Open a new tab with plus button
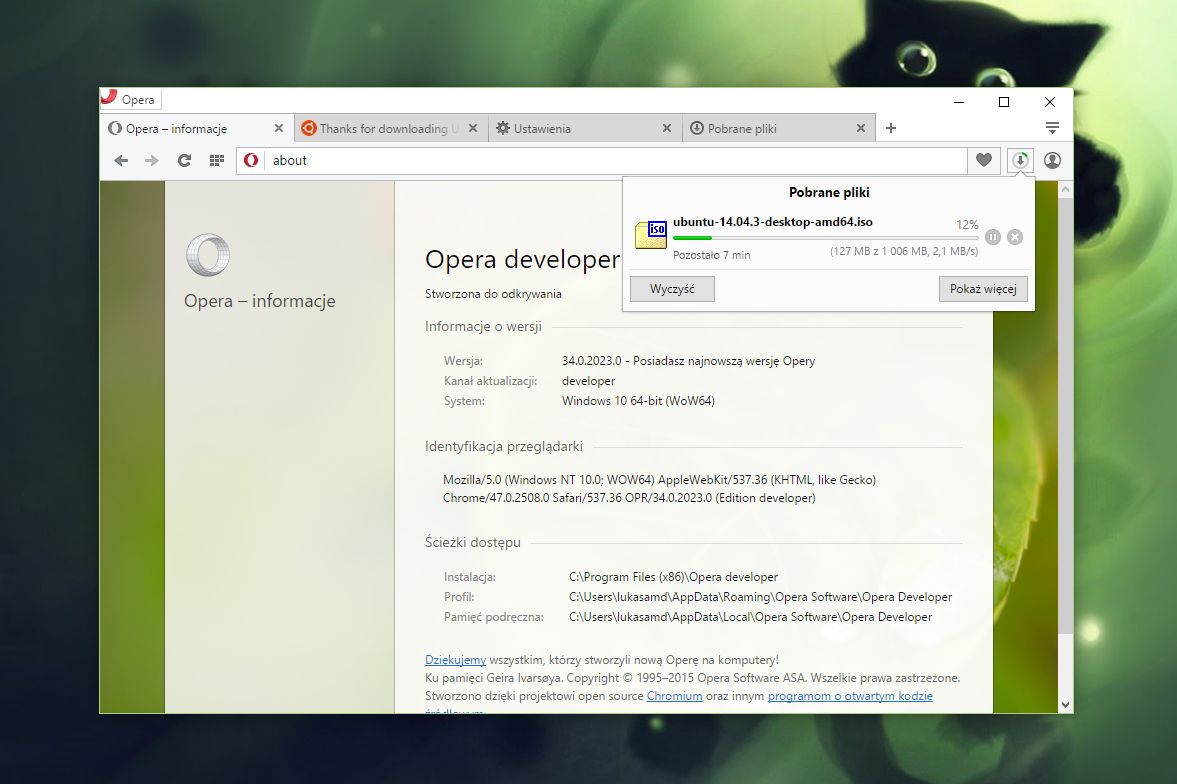This screenshot has width=1177, height=784. pyautogui.click(x=891, y=128)
